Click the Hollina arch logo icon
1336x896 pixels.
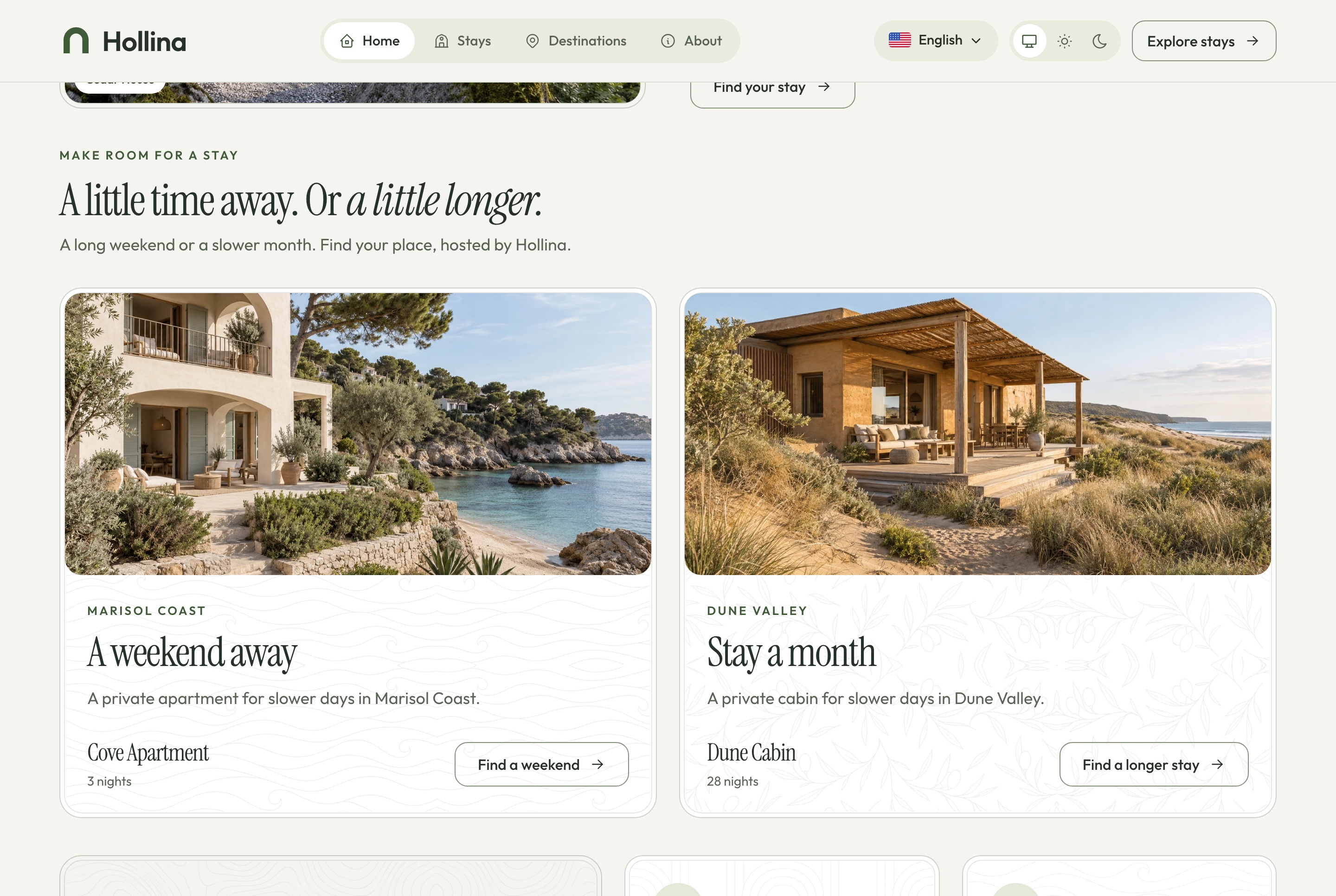coord(76,40)
